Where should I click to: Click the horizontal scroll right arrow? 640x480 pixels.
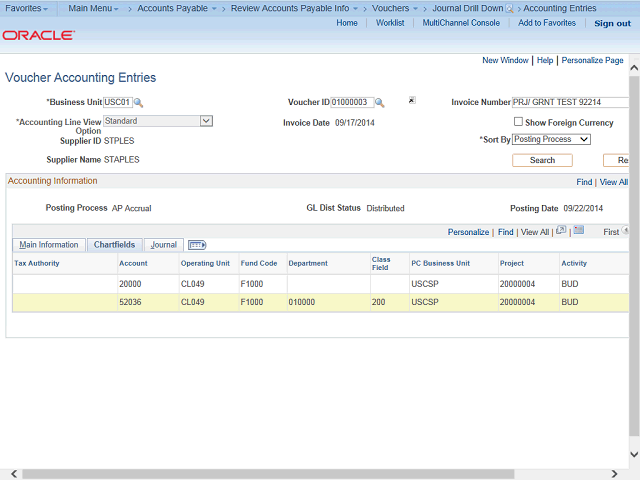point(614,474)
